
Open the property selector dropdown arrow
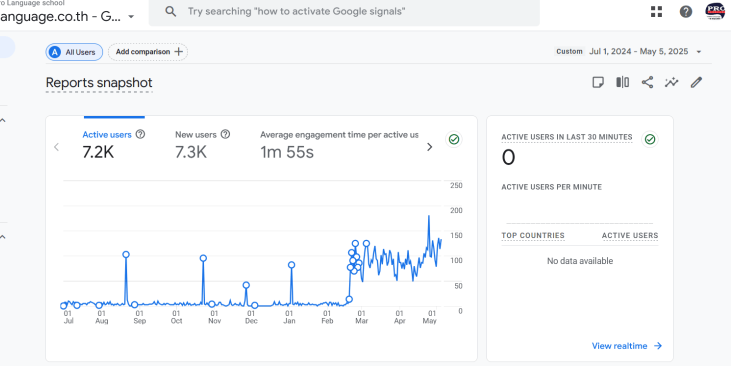(131, 17)
